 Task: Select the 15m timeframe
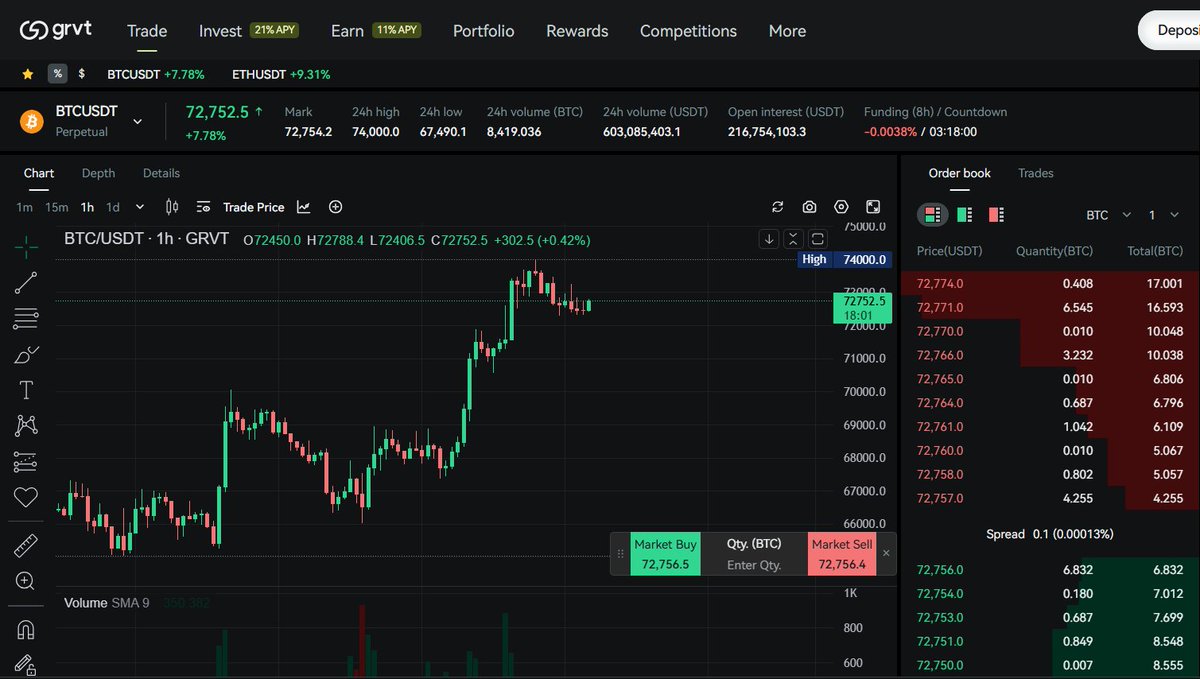[56, 207]
